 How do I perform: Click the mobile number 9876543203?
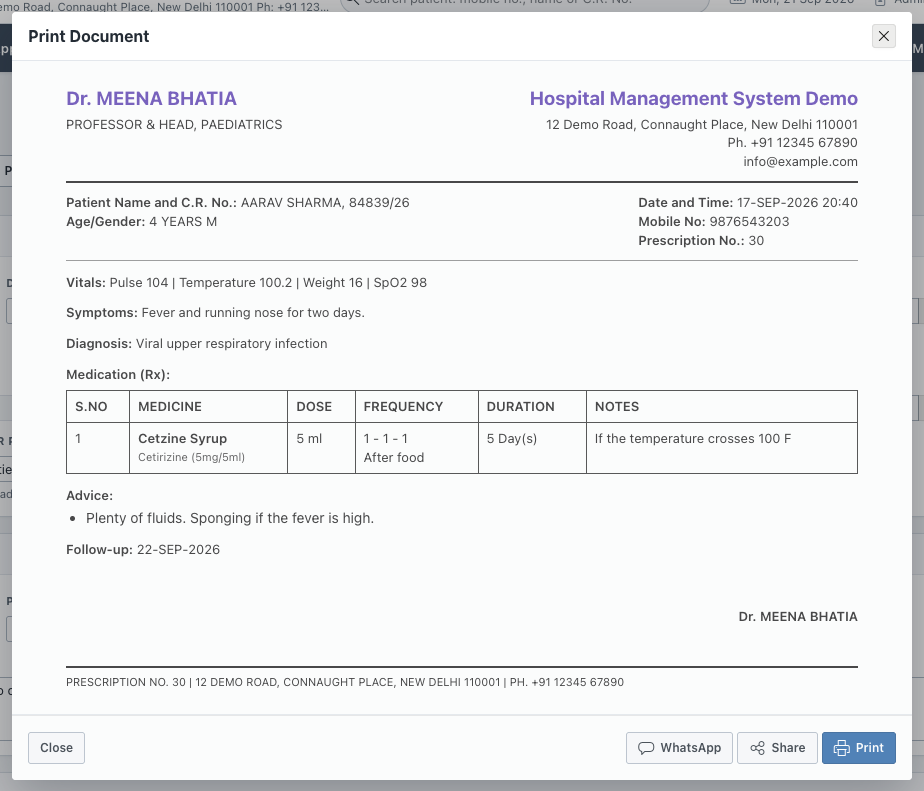click(x=749, y=222)
